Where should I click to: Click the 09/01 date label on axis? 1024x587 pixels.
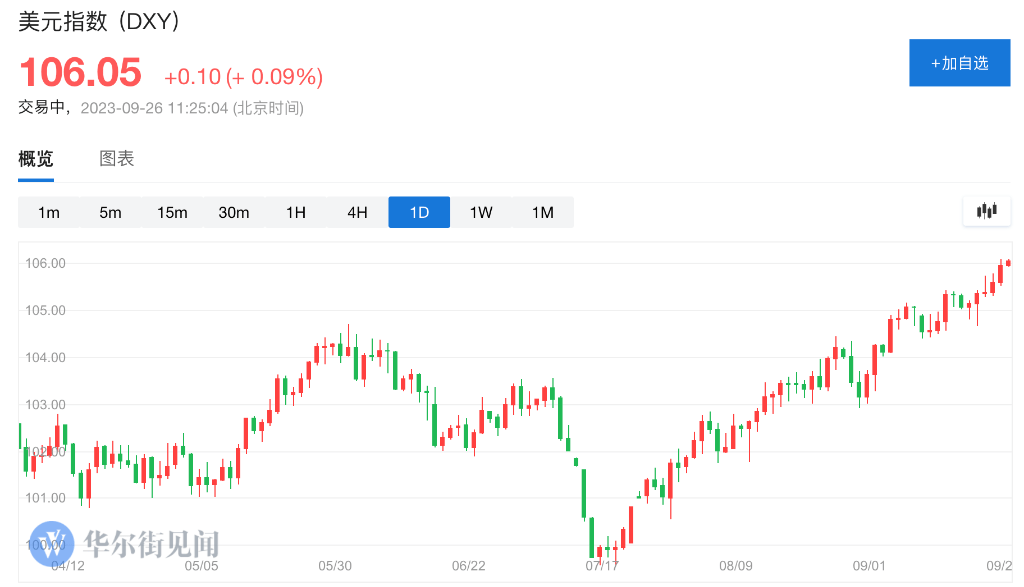tap(870, 566)
